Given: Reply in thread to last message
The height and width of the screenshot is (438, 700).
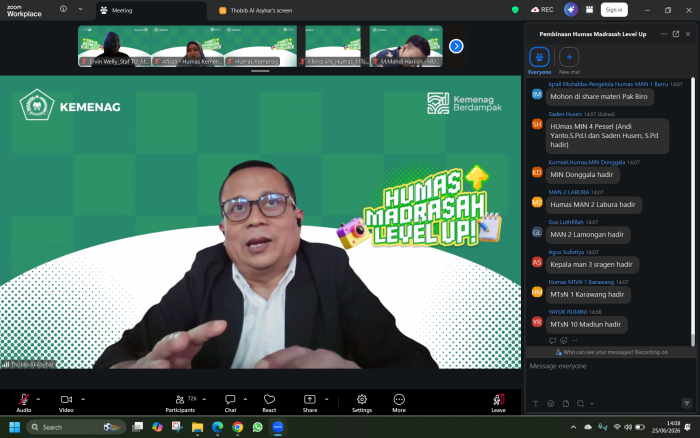Looking at the screenshot, I should pyautogui.click(x=552, y=340).
